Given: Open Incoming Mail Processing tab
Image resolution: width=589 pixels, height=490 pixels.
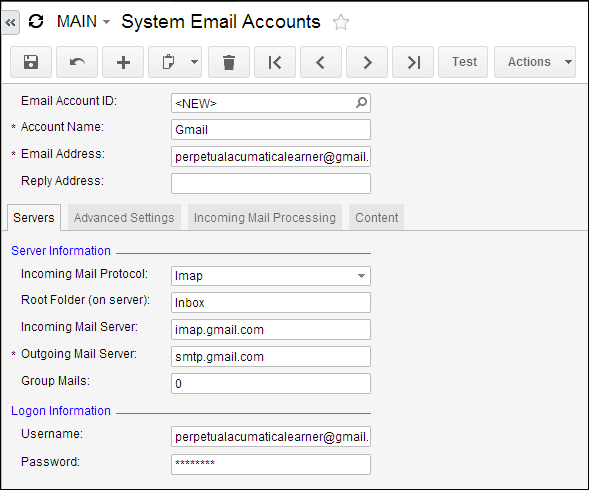Looking at the screenshot, I should point(265,218).
